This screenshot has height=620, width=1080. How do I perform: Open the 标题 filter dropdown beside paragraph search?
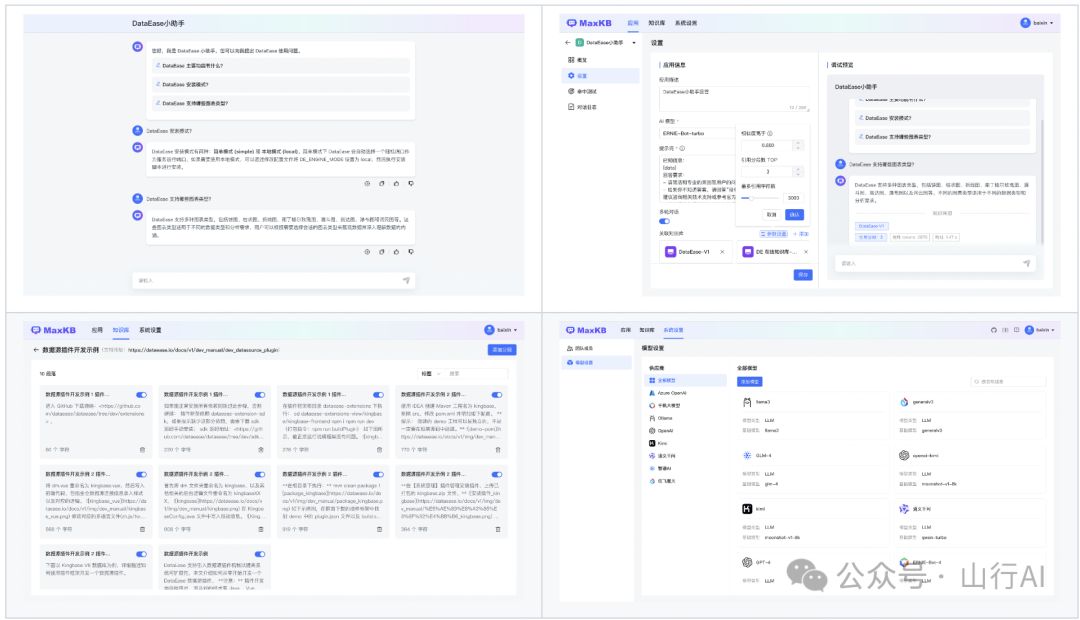coord(430,373)
